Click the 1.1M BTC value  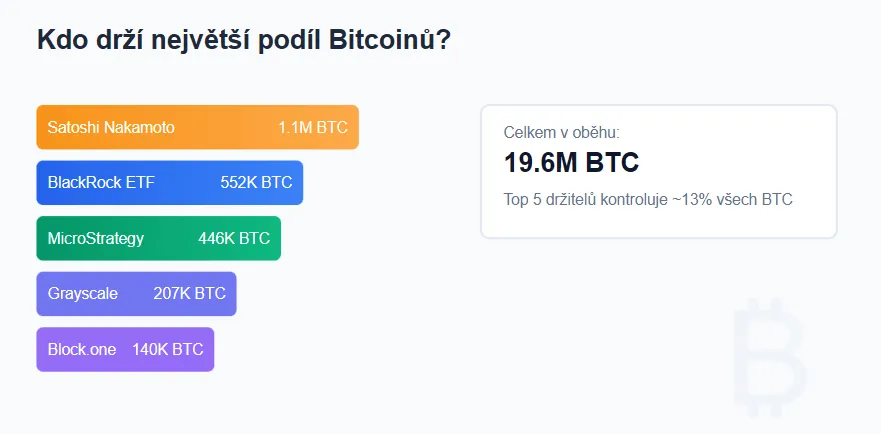(313, 127)
